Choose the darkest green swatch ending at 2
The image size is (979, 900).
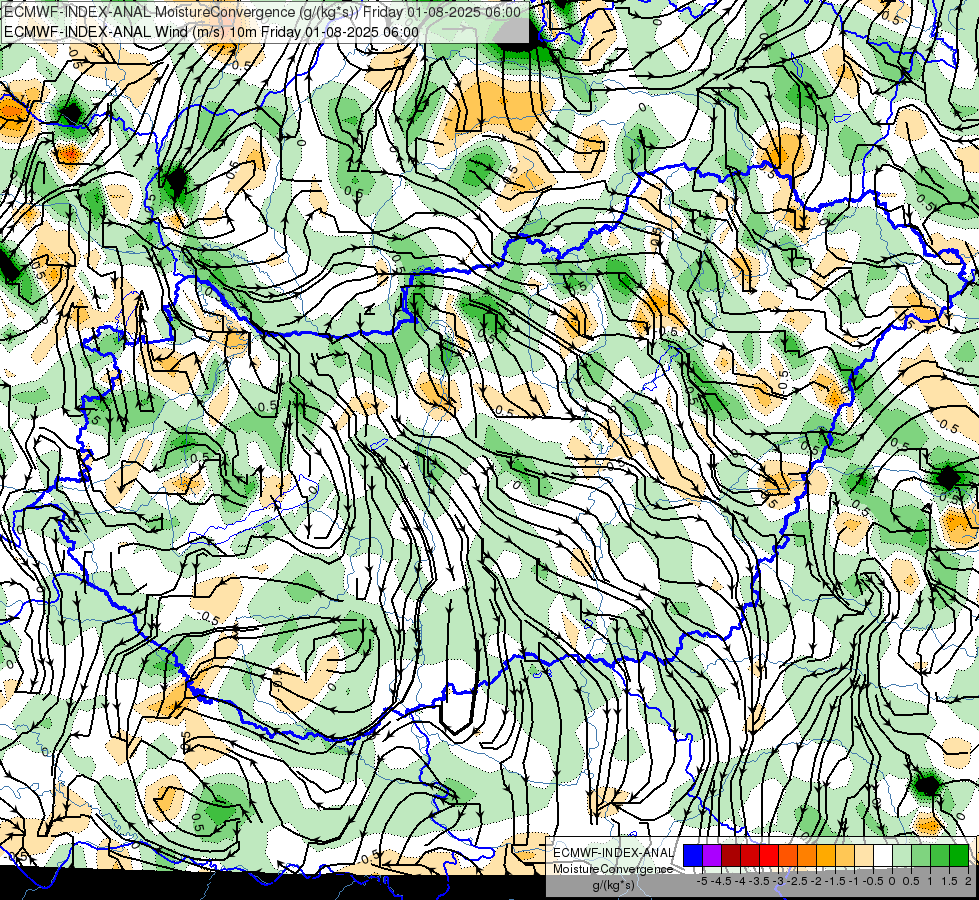(959, 855)
